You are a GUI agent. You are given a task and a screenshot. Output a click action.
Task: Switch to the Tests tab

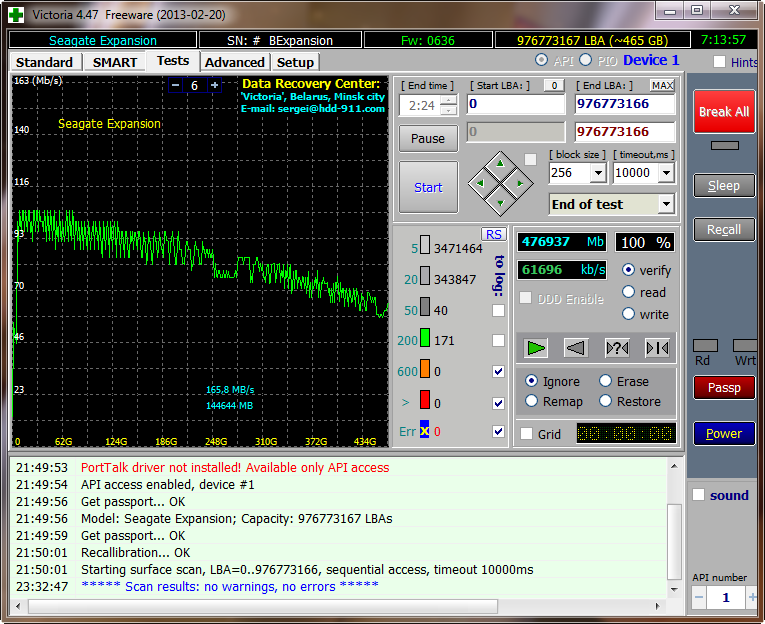click(173, 61)
